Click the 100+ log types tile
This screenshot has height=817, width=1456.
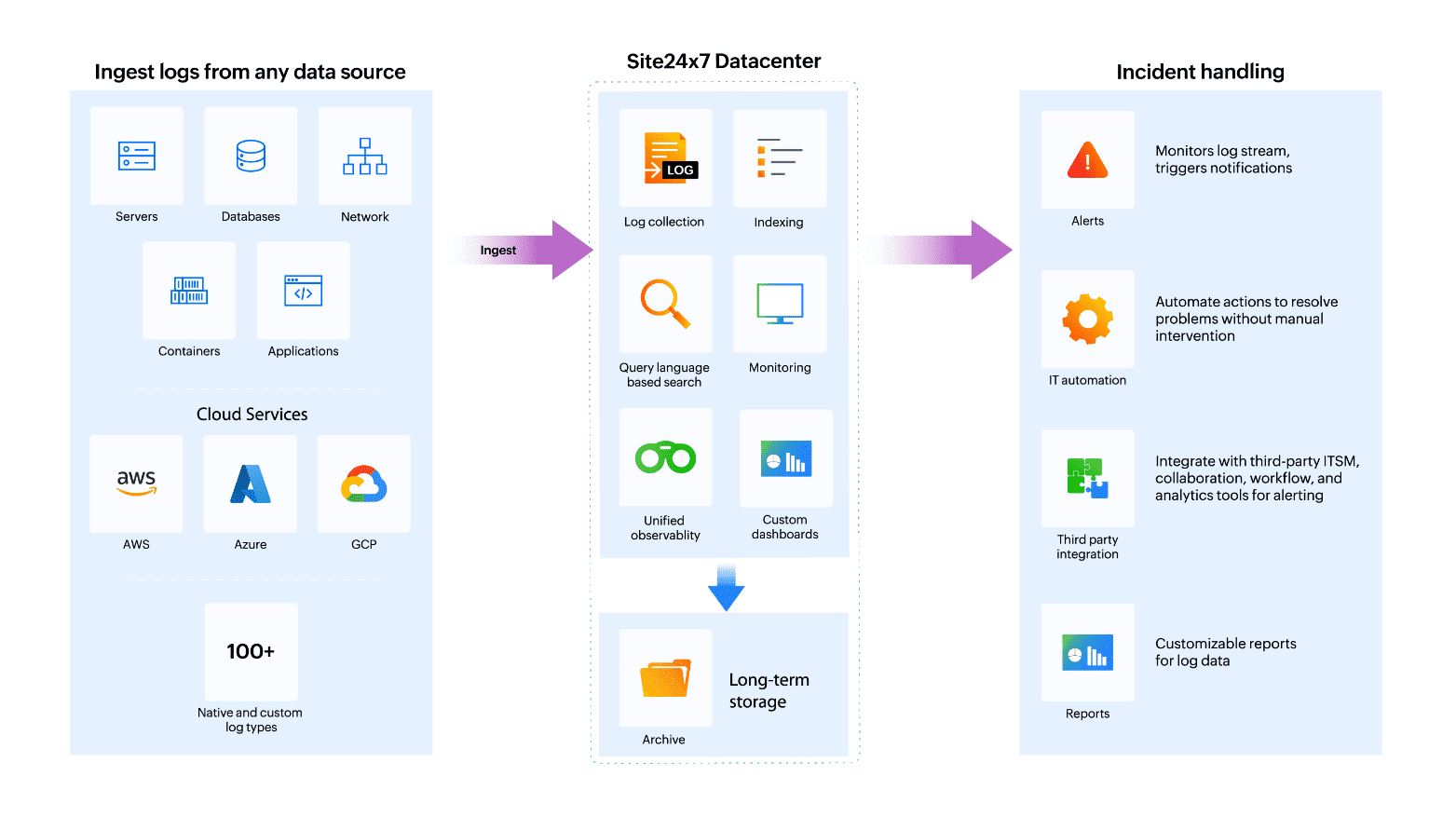click(x=252, y=651)
